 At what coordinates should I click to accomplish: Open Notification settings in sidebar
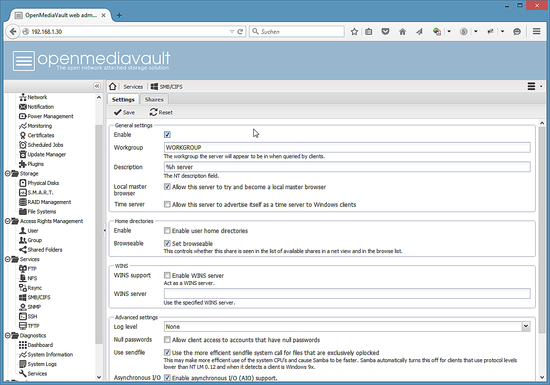[x=36, y=107]
